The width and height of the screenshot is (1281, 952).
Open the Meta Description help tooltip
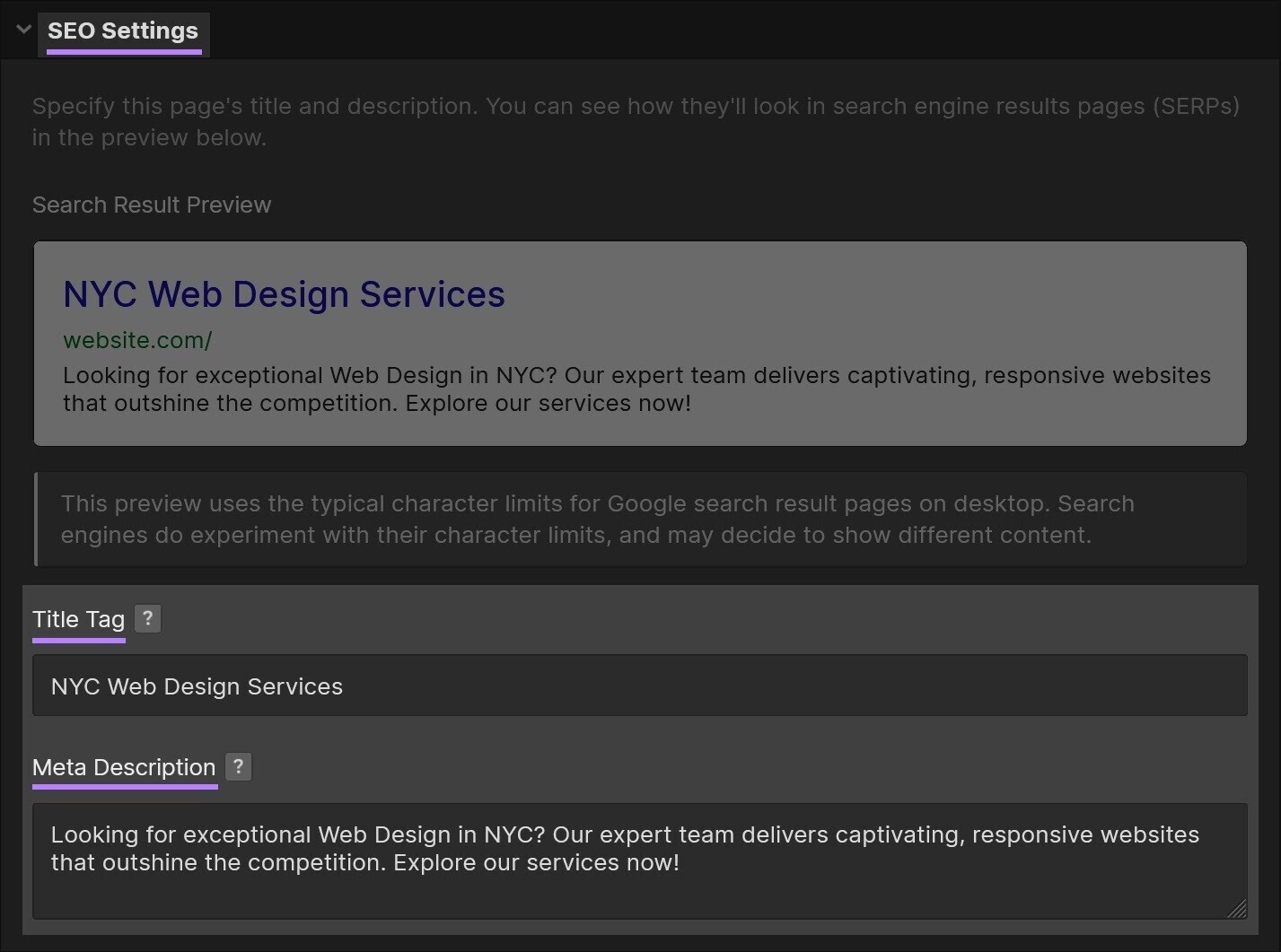click(x=238, y=767)
